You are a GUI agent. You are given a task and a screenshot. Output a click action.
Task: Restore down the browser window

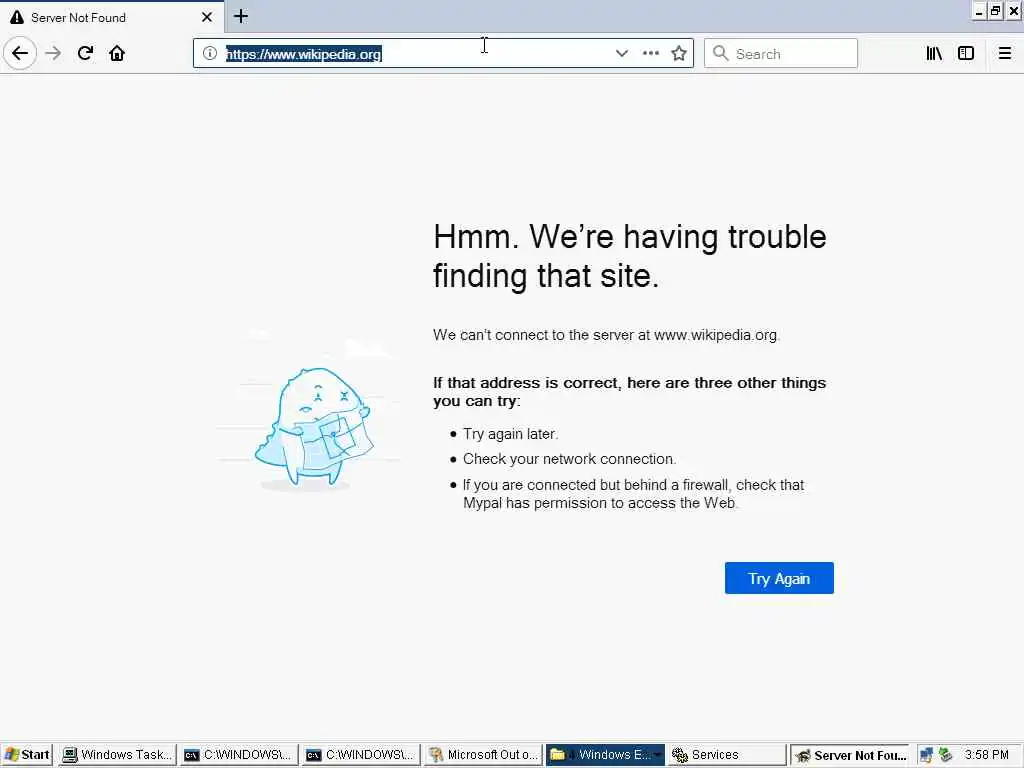995,11
